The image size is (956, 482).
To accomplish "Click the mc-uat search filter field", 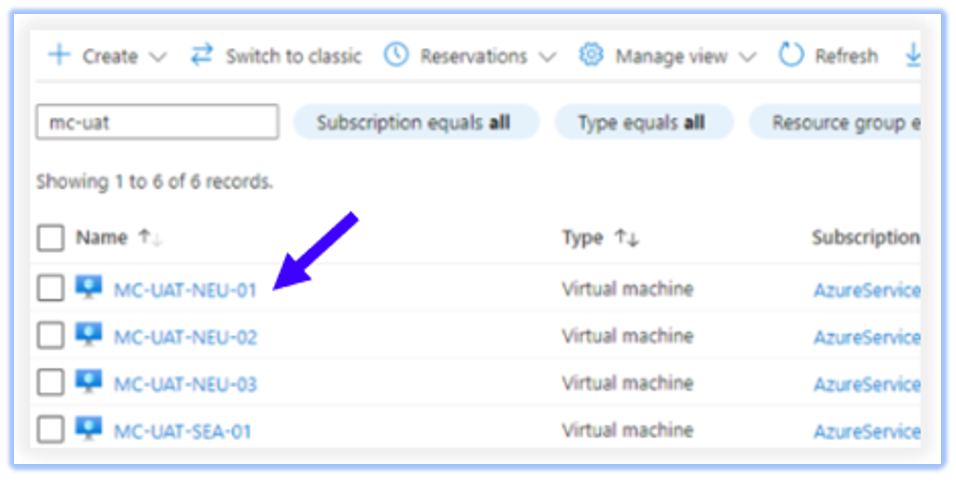I will (157, 122).
